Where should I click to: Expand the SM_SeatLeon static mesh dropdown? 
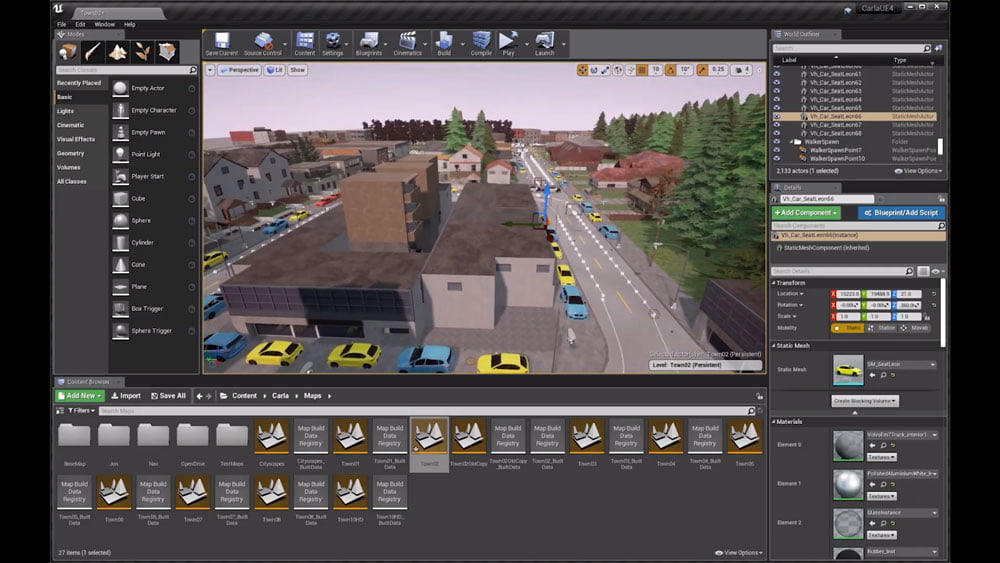[903, 364]
